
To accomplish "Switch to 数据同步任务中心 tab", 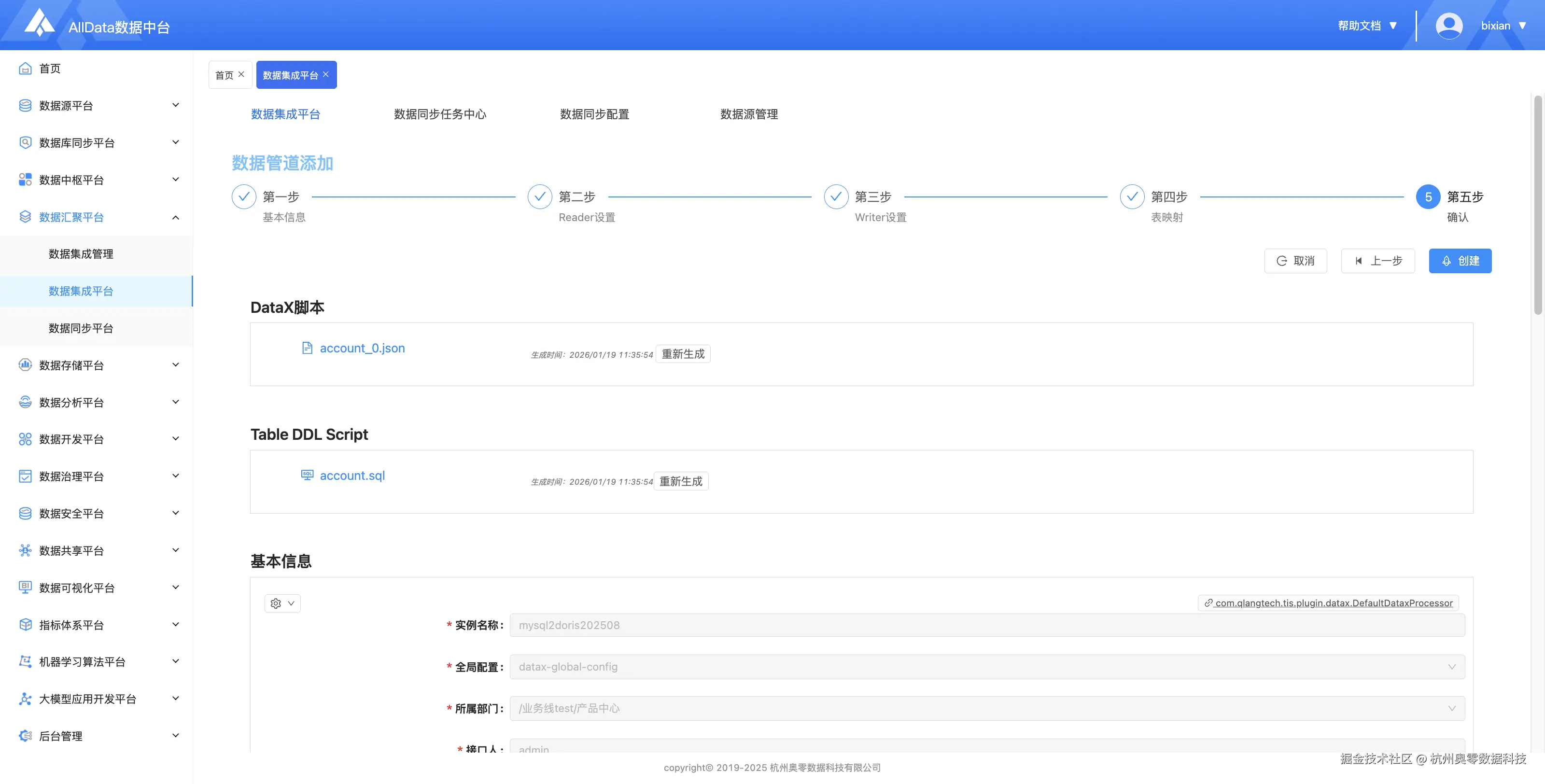I will 440,114.
